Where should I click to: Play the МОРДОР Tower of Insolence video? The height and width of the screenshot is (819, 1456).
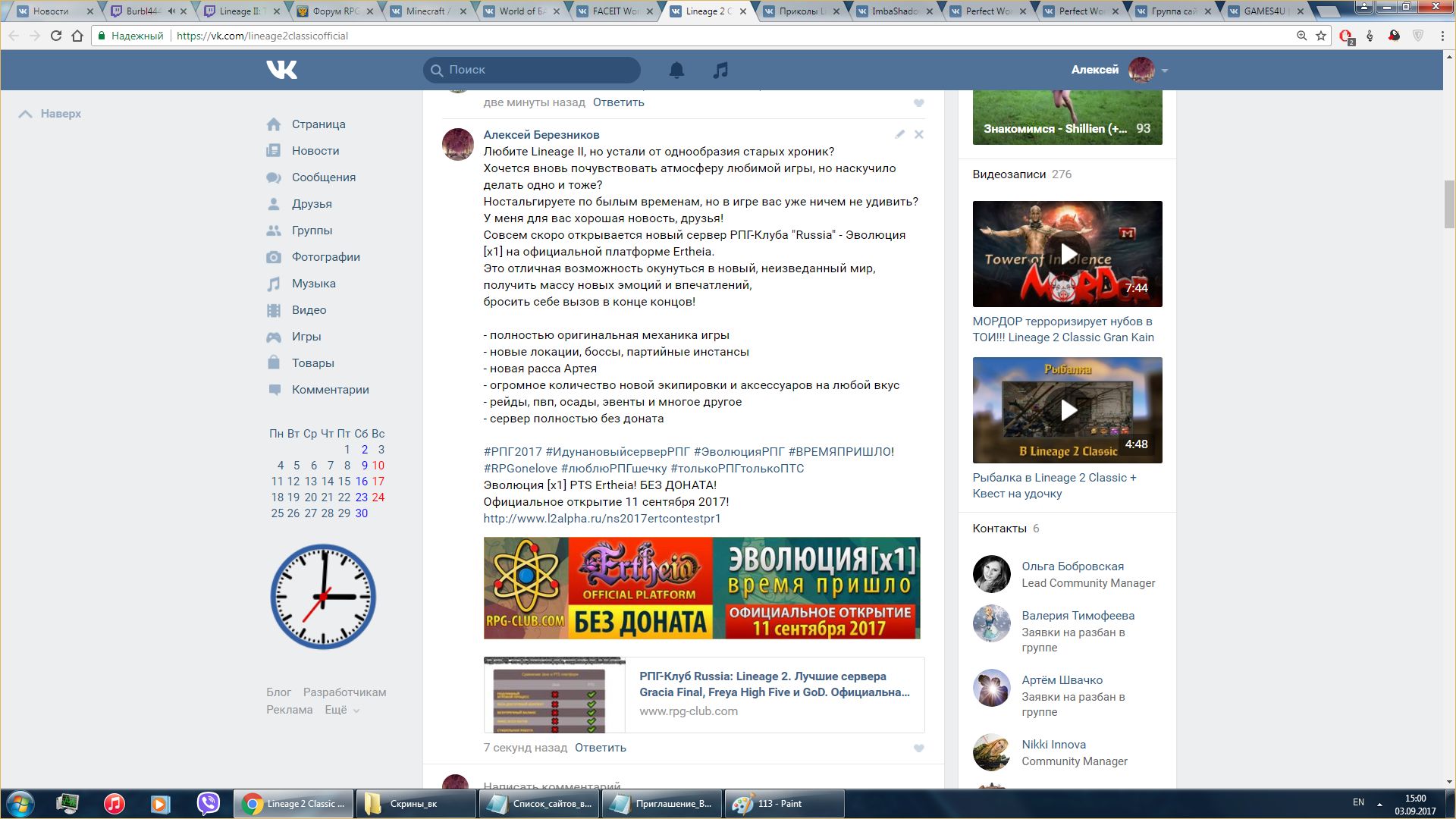point(1068,254)
